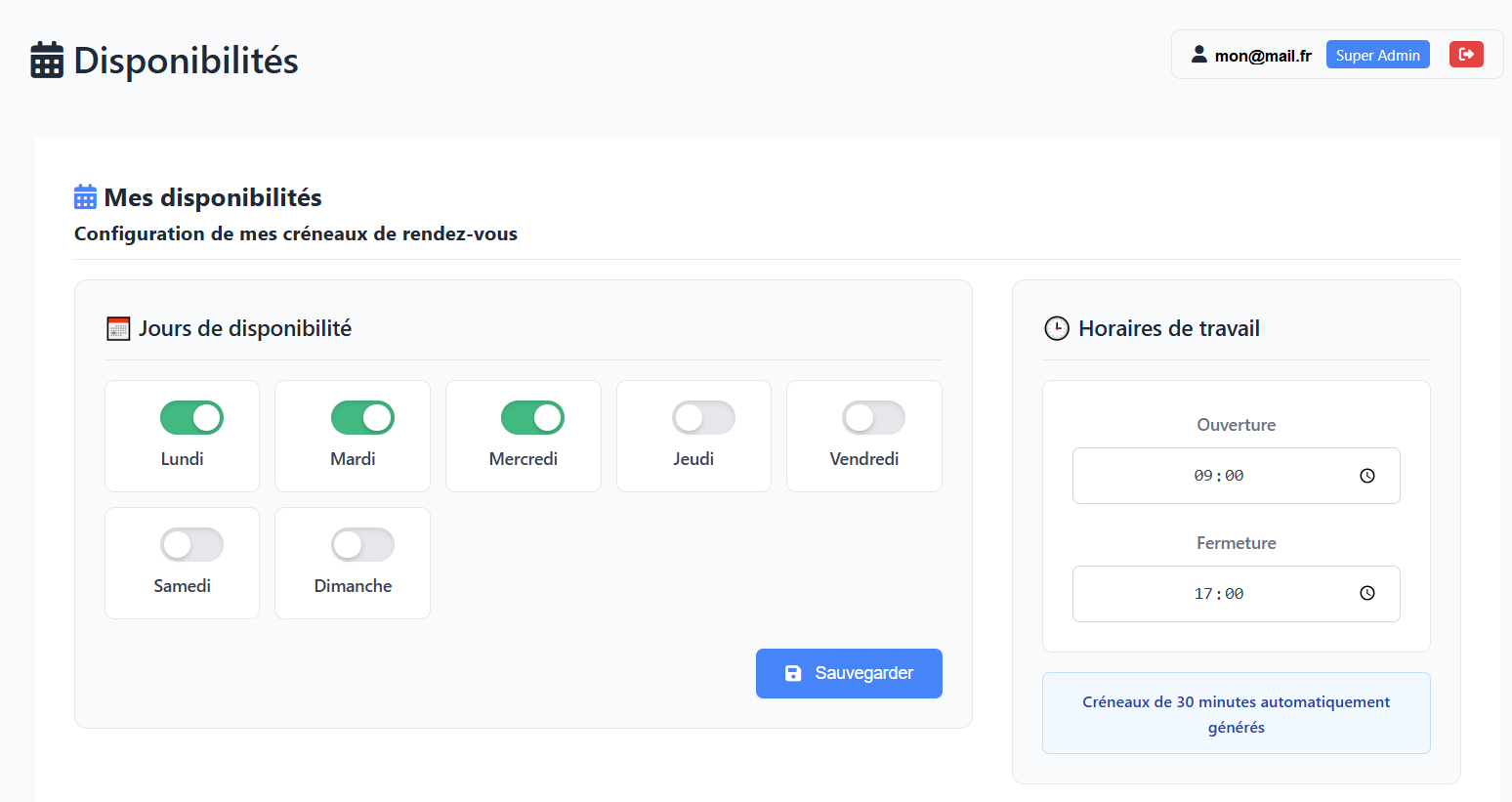
Task: Click the Lundi day label
Action: [x=183, y=459]
